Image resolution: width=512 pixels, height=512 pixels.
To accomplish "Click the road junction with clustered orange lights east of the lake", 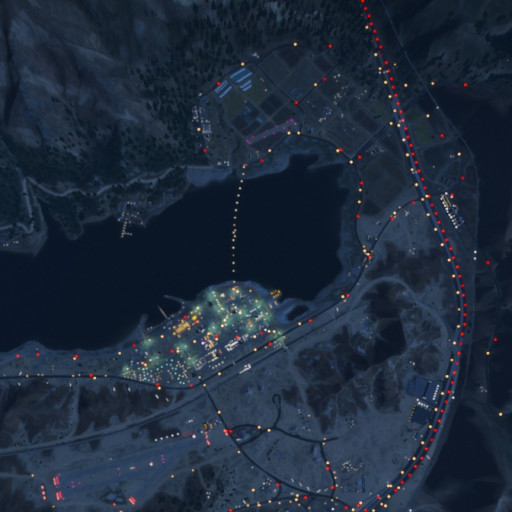I will click(x=367, y=252).
